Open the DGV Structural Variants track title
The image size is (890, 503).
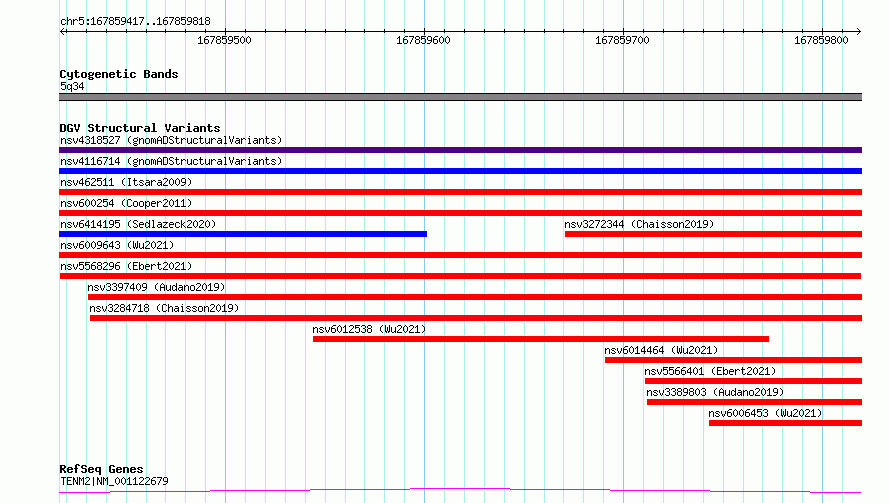[x=140, y=128]
